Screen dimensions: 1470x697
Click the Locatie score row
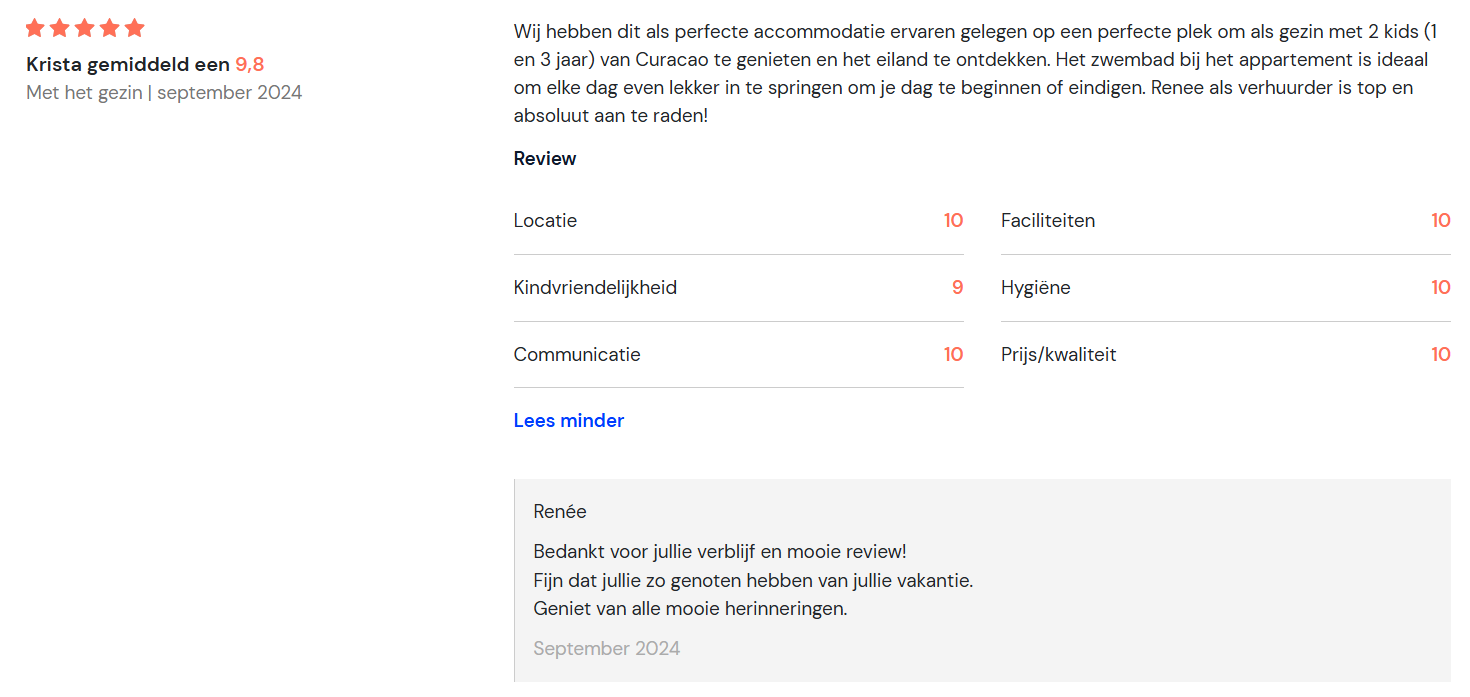739,221
